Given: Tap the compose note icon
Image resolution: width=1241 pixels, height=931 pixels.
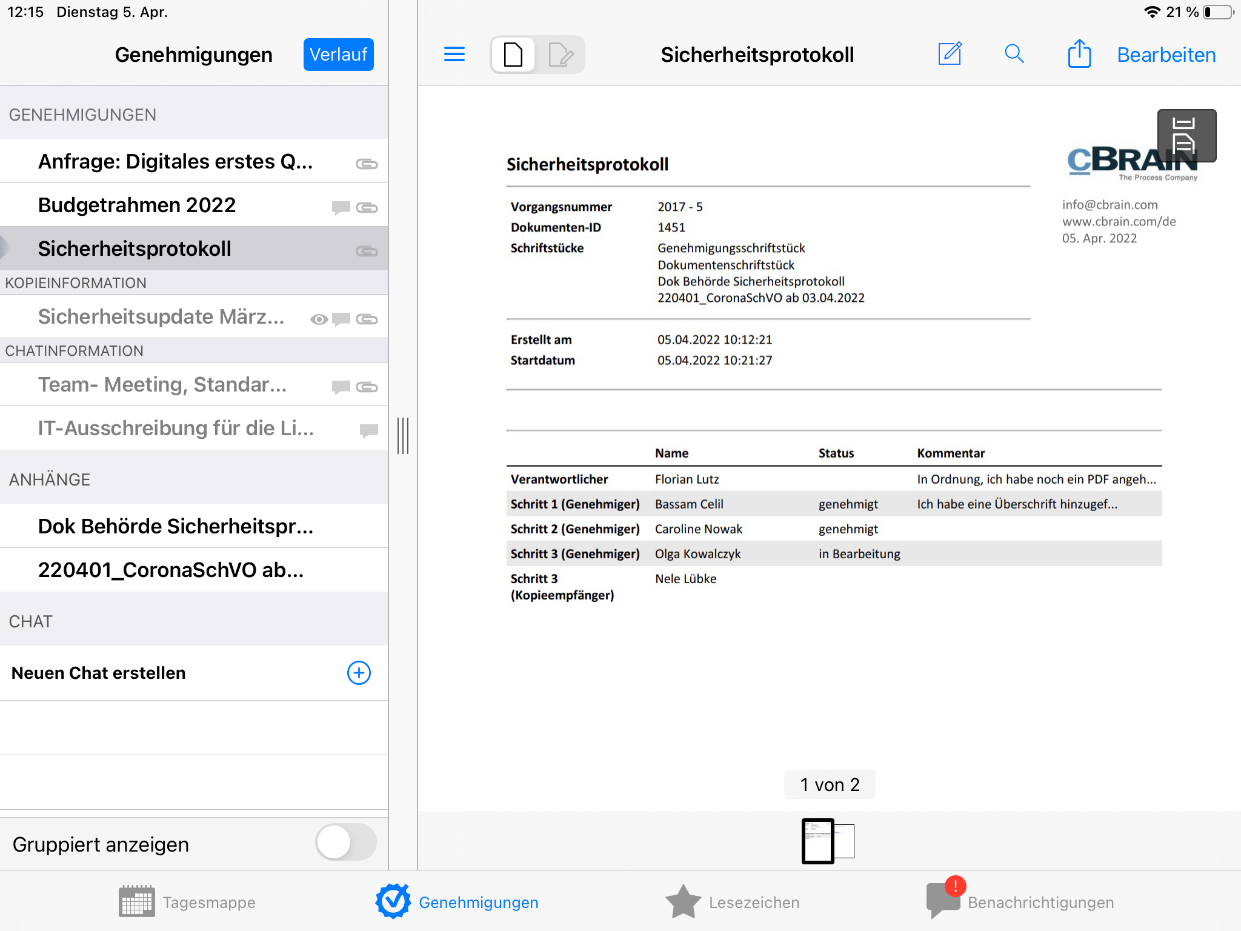Looking at the screenshot, I should point(949,54).
